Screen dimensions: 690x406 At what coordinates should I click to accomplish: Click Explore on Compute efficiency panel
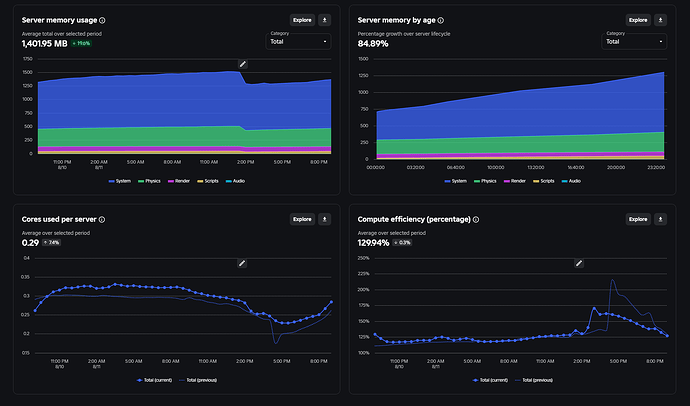click(638, 219)
